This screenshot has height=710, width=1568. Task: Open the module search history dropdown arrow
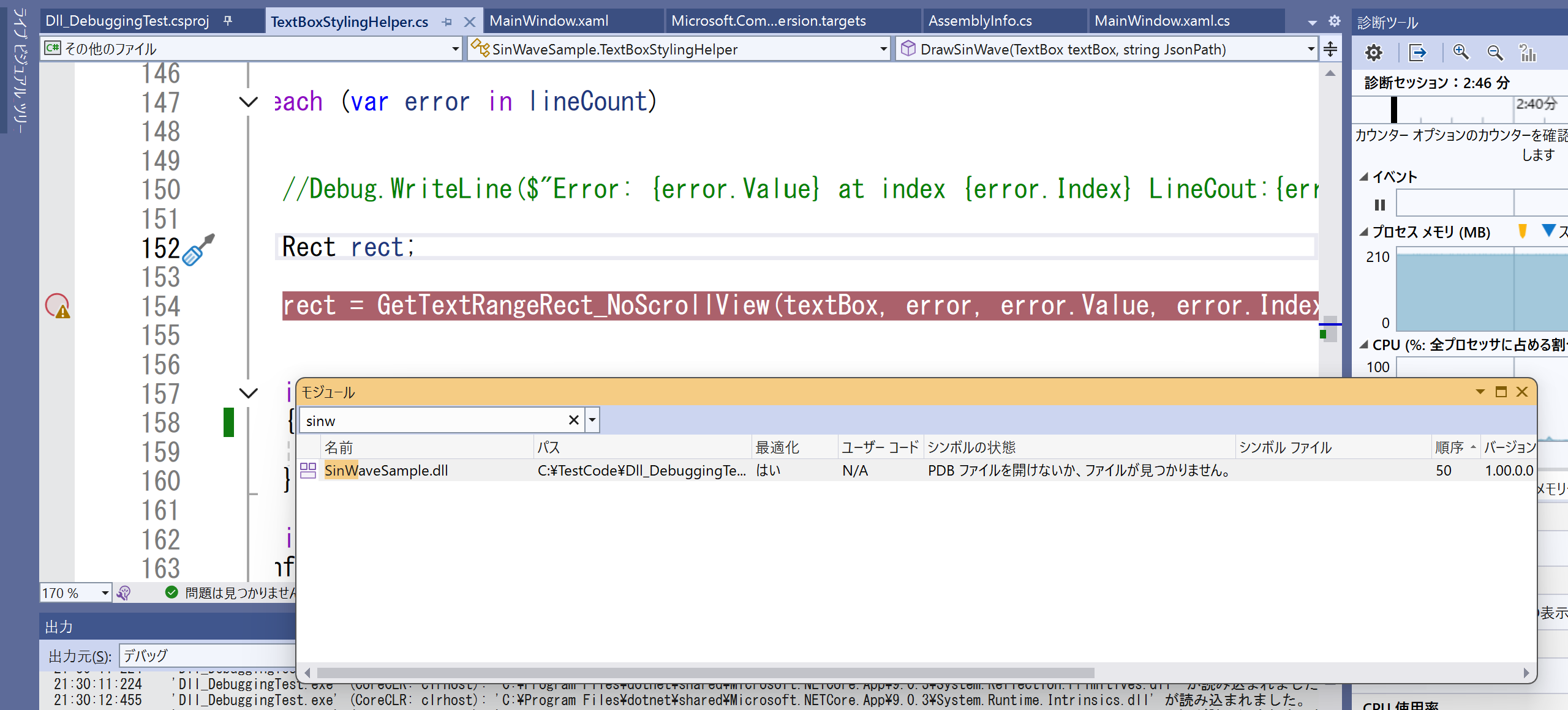click(592, 420)
